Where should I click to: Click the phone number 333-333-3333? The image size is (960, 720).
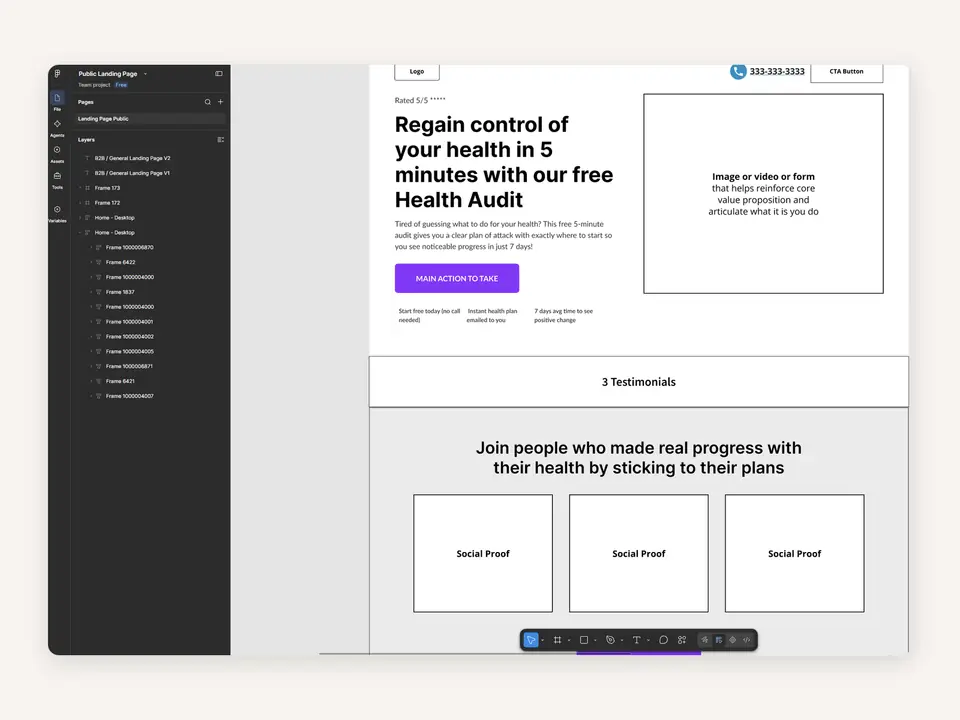point(777,72)
